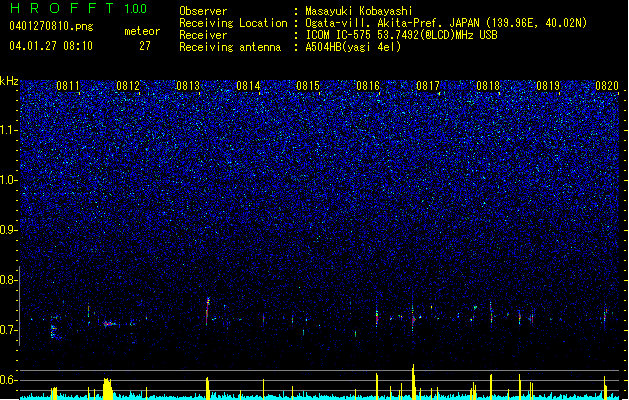Viewport: 629px width, 400px height.
Task: Click the 0817 time marker
Action: (428, 86)
